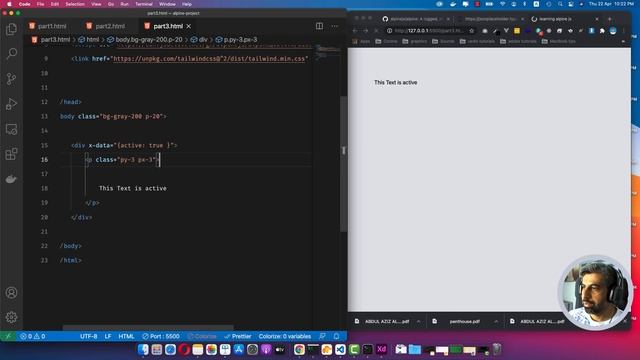Open the Help menu in menu bar
Image resolution: width=640 pixels, height=360 pixels.
pyautogui.click(x=187, y=4)
